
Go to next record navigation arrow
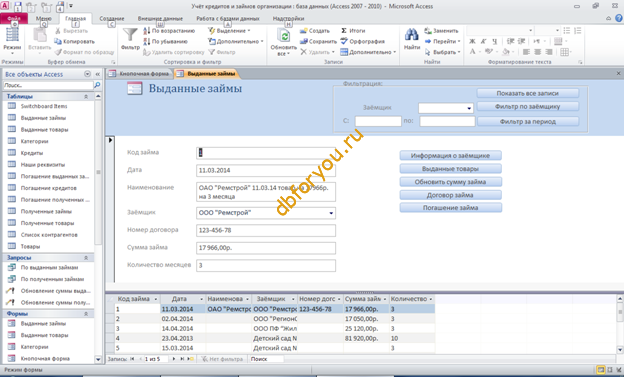(174, 359)
